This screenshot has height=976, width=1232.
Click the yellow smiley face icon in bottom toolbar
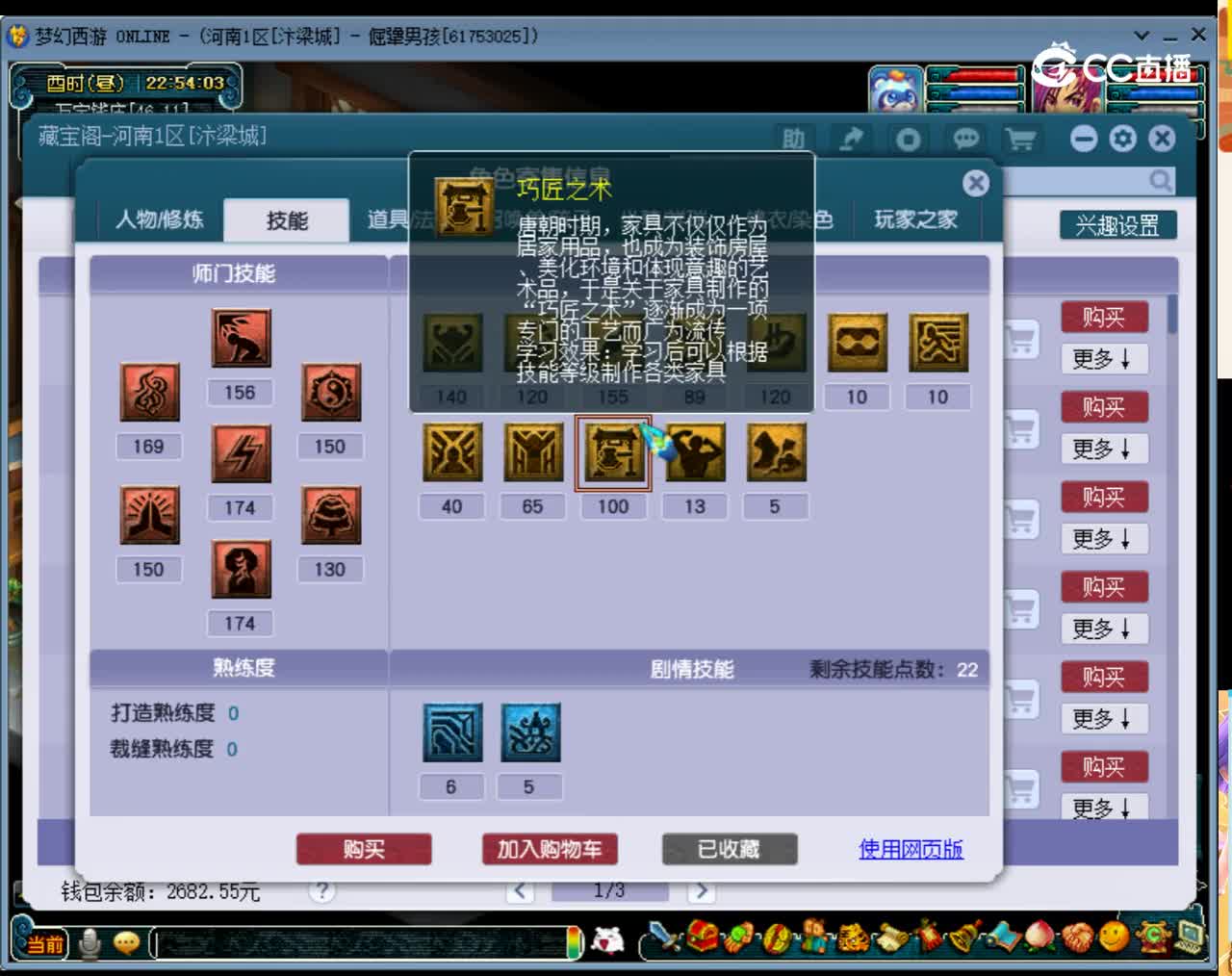[x=1115, y=937]
